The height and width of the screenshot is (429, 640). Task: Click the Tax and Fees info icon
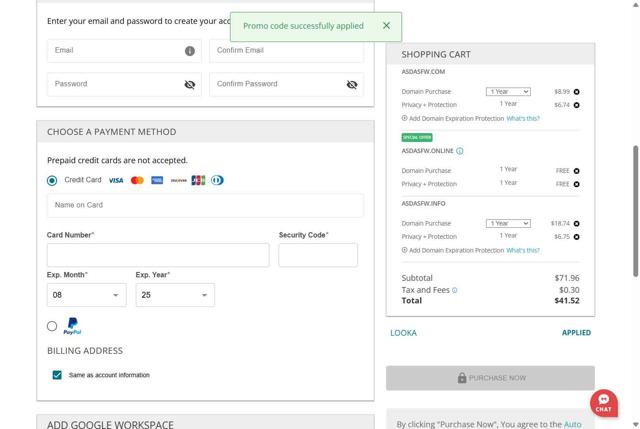pos(455,290)
